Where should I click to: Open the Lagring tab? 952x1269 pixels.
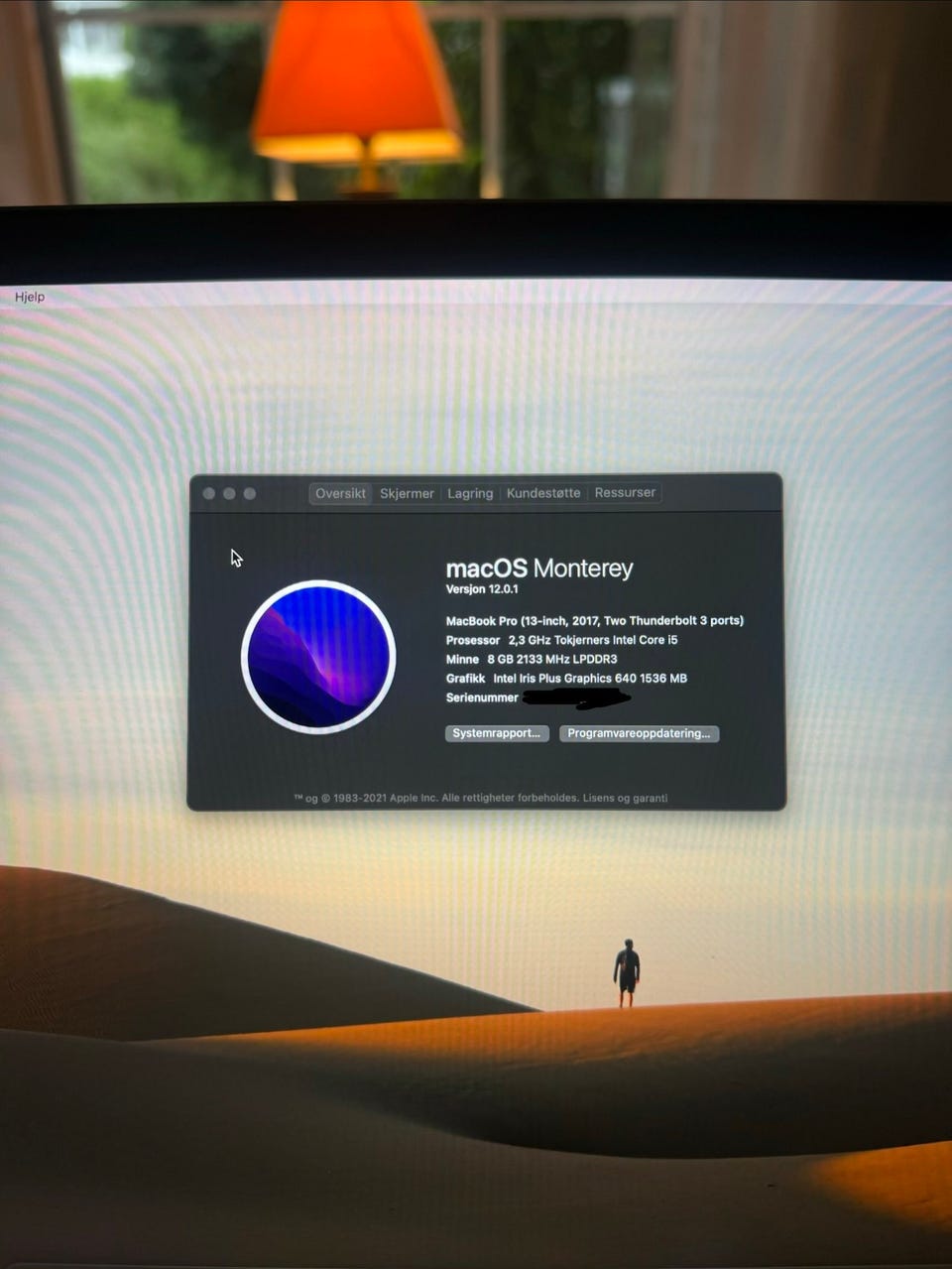(470, 493)
